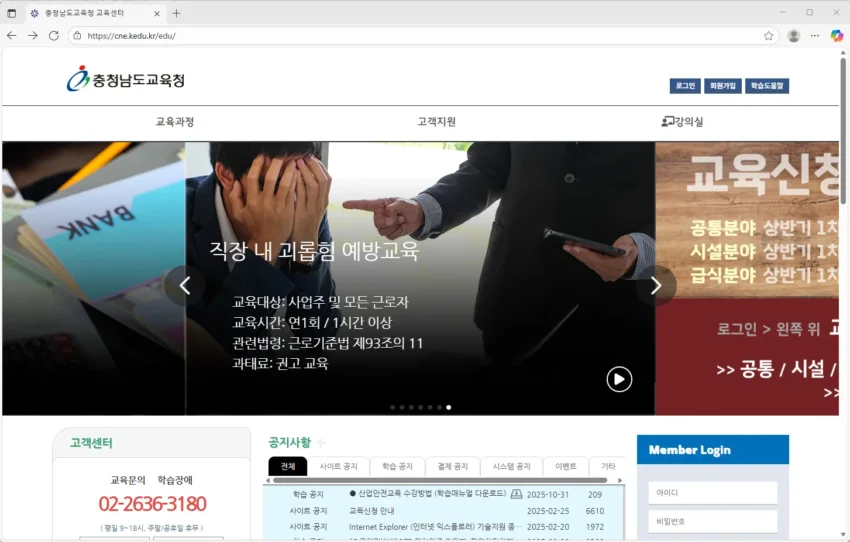
Task: Open the 고객지원 menu
Action: coord(437,122)
